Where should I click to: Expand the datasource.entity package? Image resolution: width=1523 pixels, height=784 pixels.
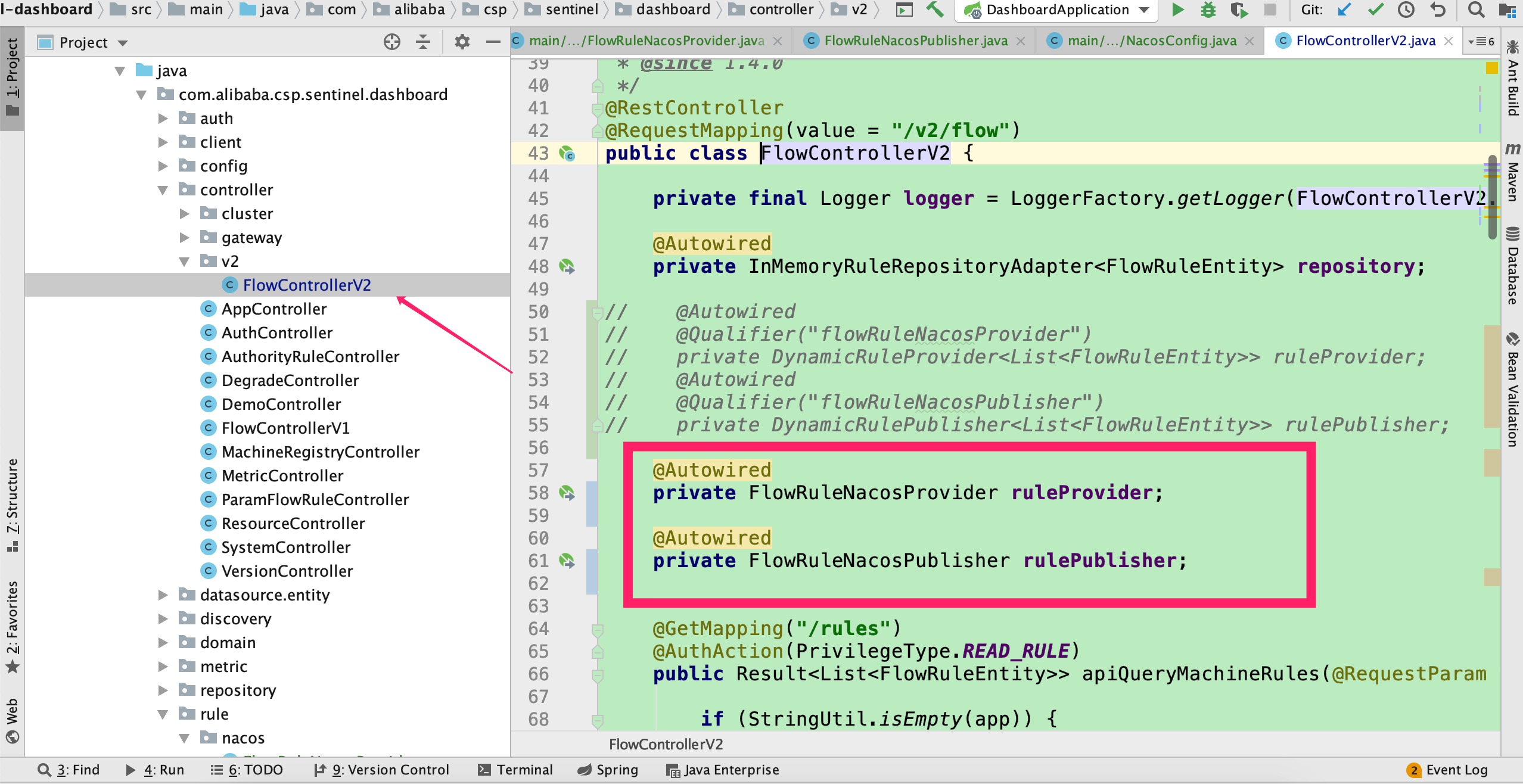[163, 595]
